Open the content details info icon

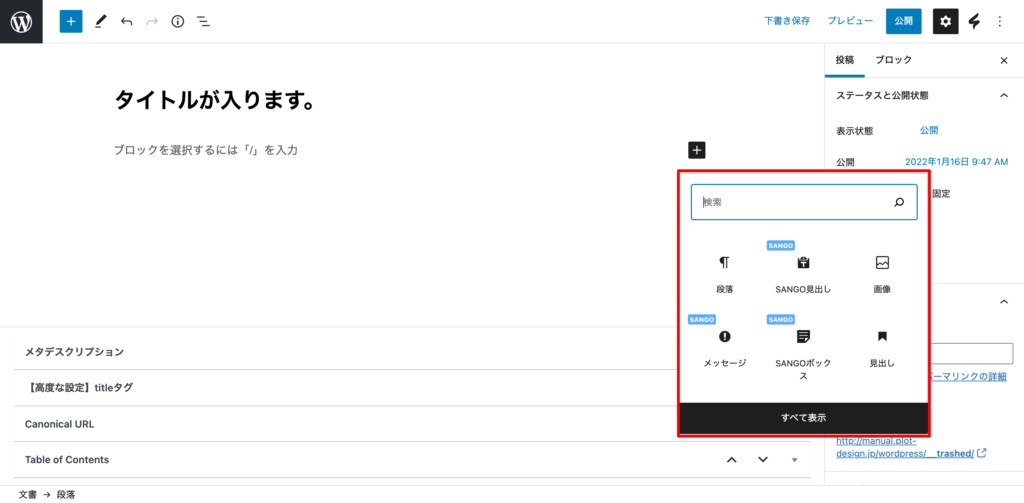tap(178, 21)
